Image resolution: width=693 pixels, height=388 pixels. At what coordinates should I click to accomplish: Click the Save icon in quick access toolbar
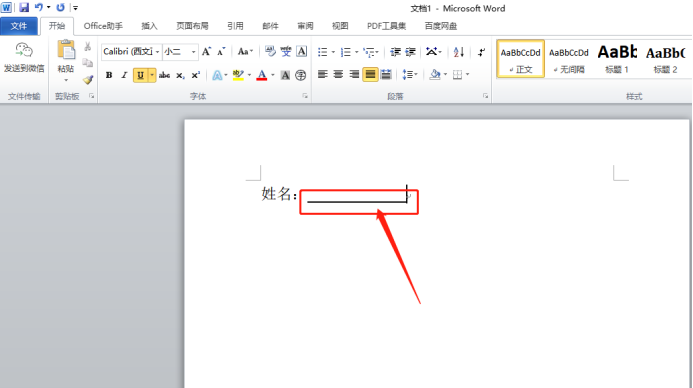(x=24, y=8)
